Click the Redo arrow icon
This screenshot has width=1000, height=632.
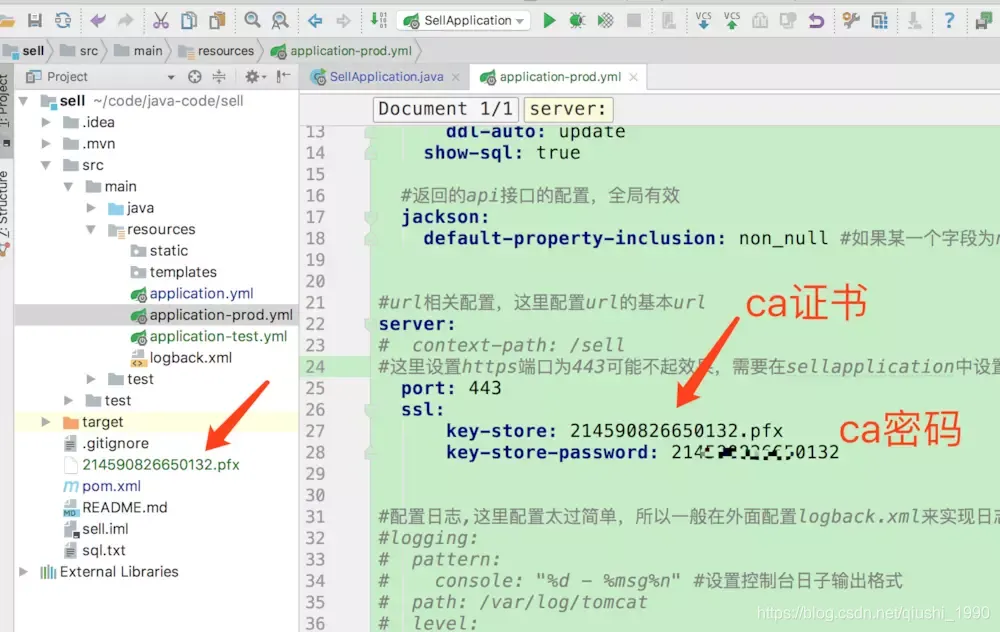tap(126, 20)
